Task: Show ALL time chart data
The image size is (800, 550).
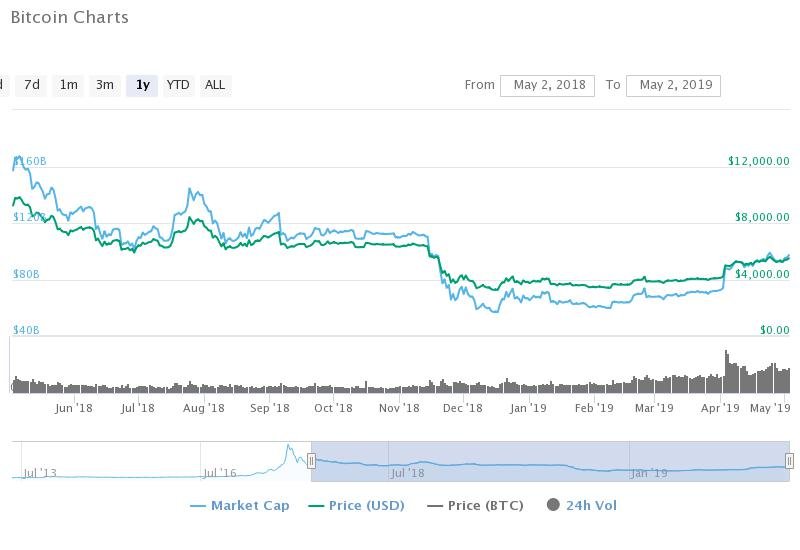Action: (215, 85)
